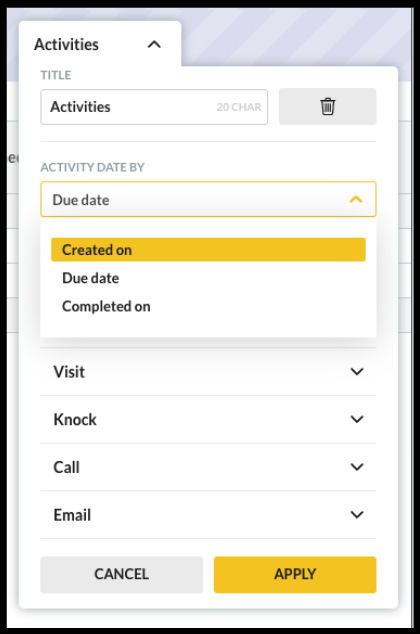
Task: Click the Activities tab title
Action: [x=66, y=44]
